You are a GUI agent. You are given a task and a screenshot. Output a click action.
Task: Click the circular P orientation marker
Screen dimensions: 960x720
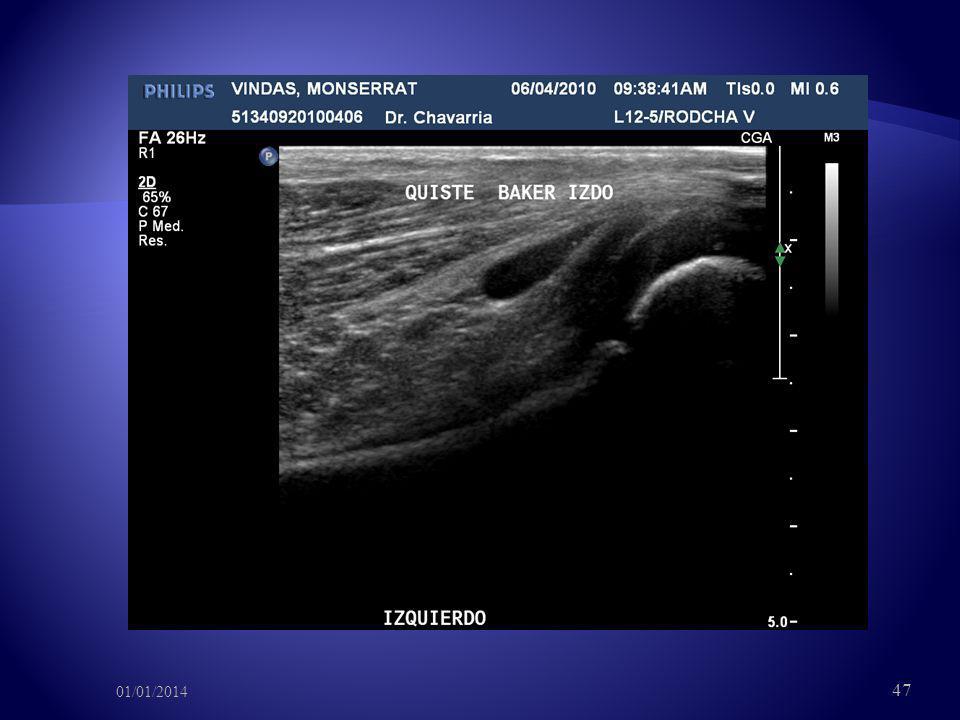[268, 157]
